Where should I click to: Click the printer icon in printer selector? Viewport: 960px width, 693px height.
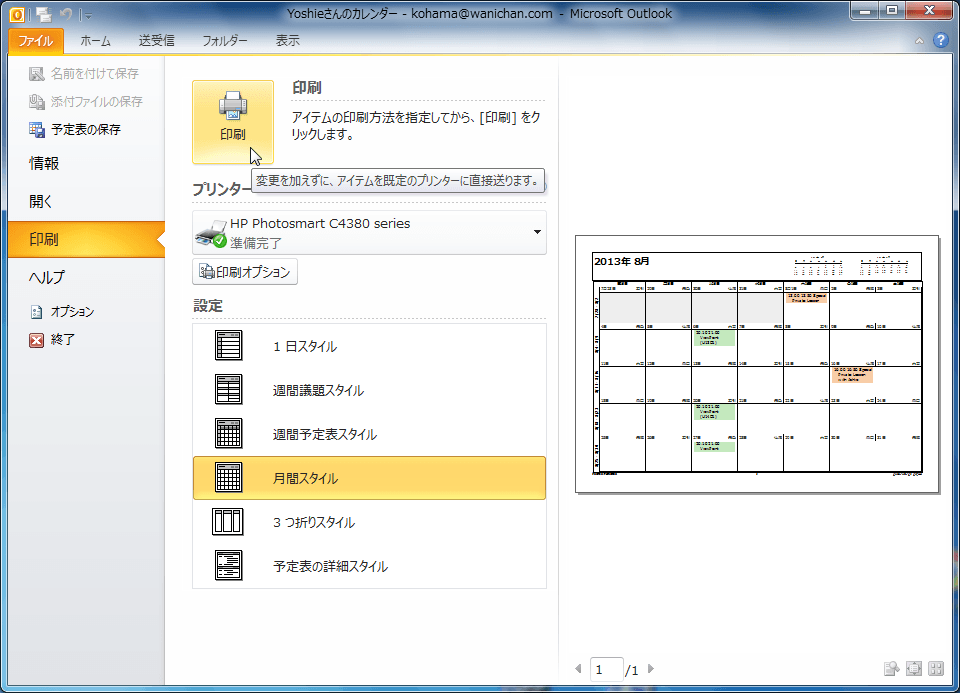pyautogui.click(x=211, y=233)
